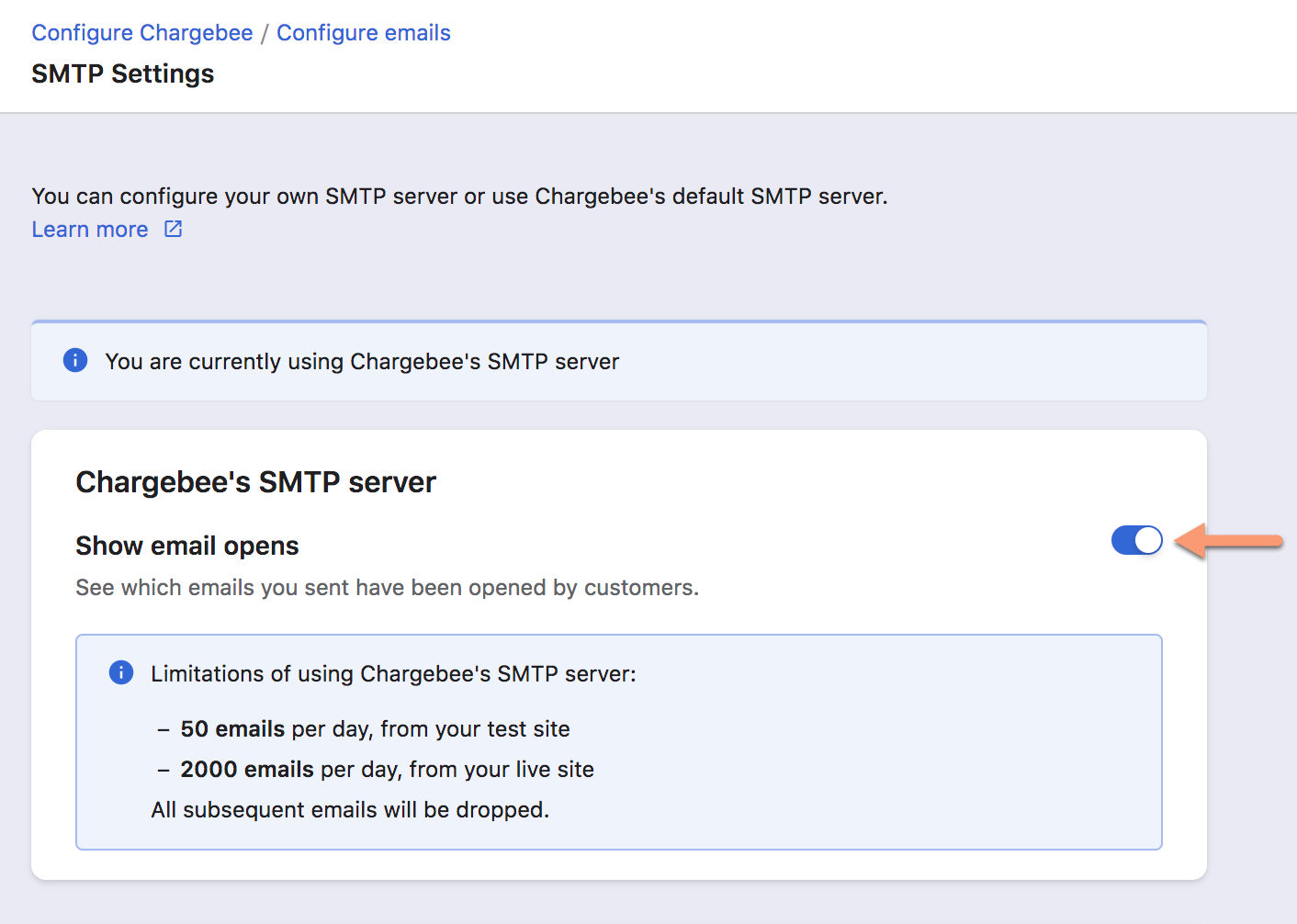
Task: Click the 'See which emails you sent' description
Action: point(387,588)
